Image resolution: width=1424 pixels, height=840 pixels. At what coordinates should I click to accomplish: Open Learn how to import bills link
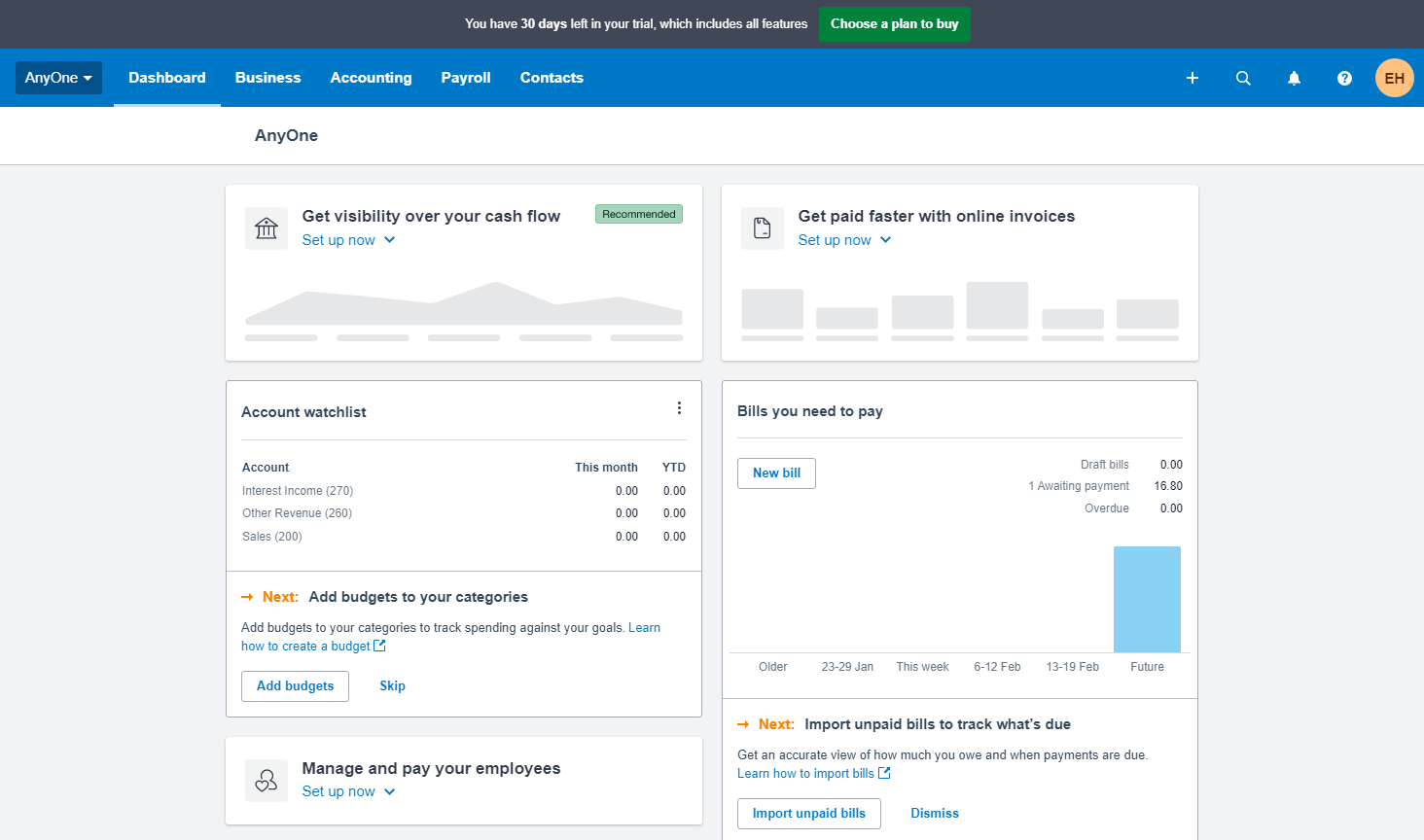(x=807, y=773)
